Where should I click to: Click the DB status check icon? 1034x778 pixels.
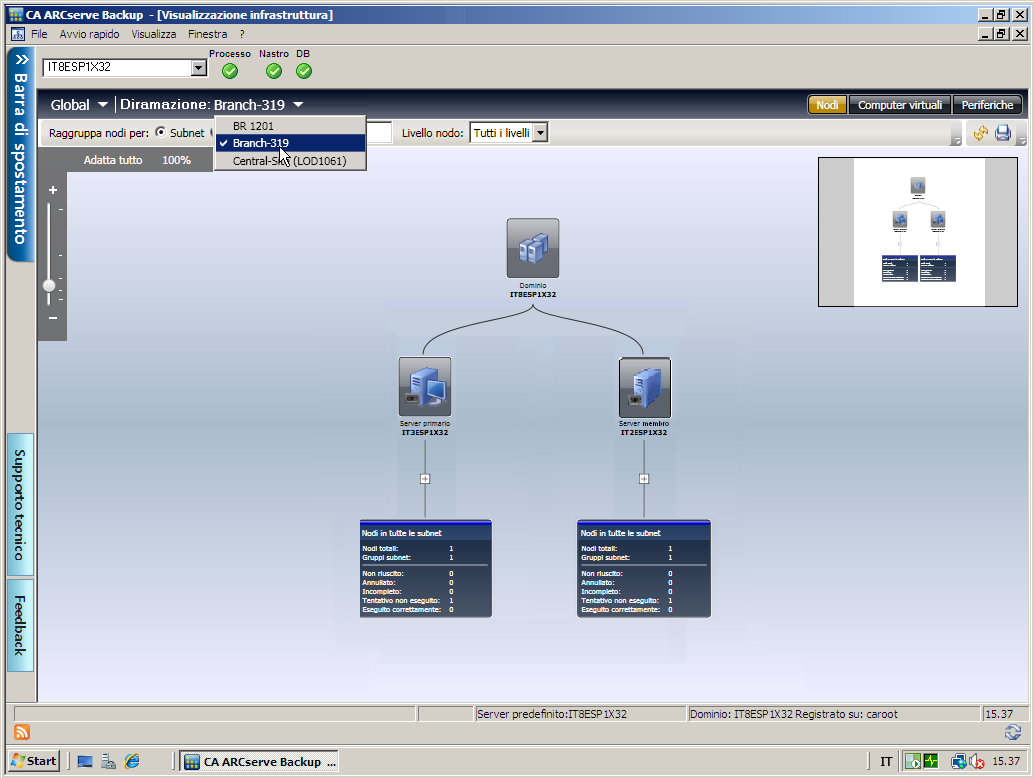click(x=304, y=71)
